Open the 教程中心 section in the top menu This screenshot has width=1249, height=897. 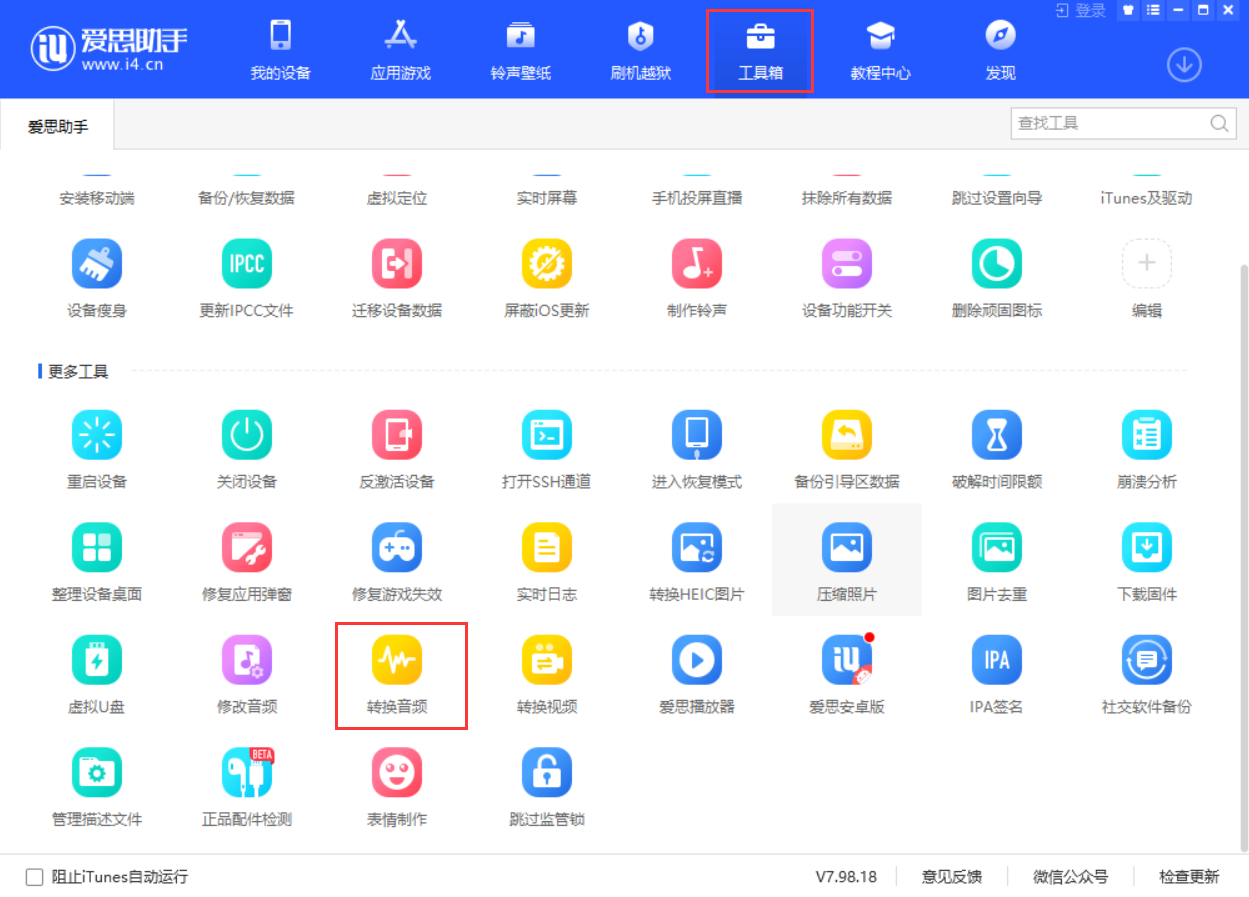point(879,47)
